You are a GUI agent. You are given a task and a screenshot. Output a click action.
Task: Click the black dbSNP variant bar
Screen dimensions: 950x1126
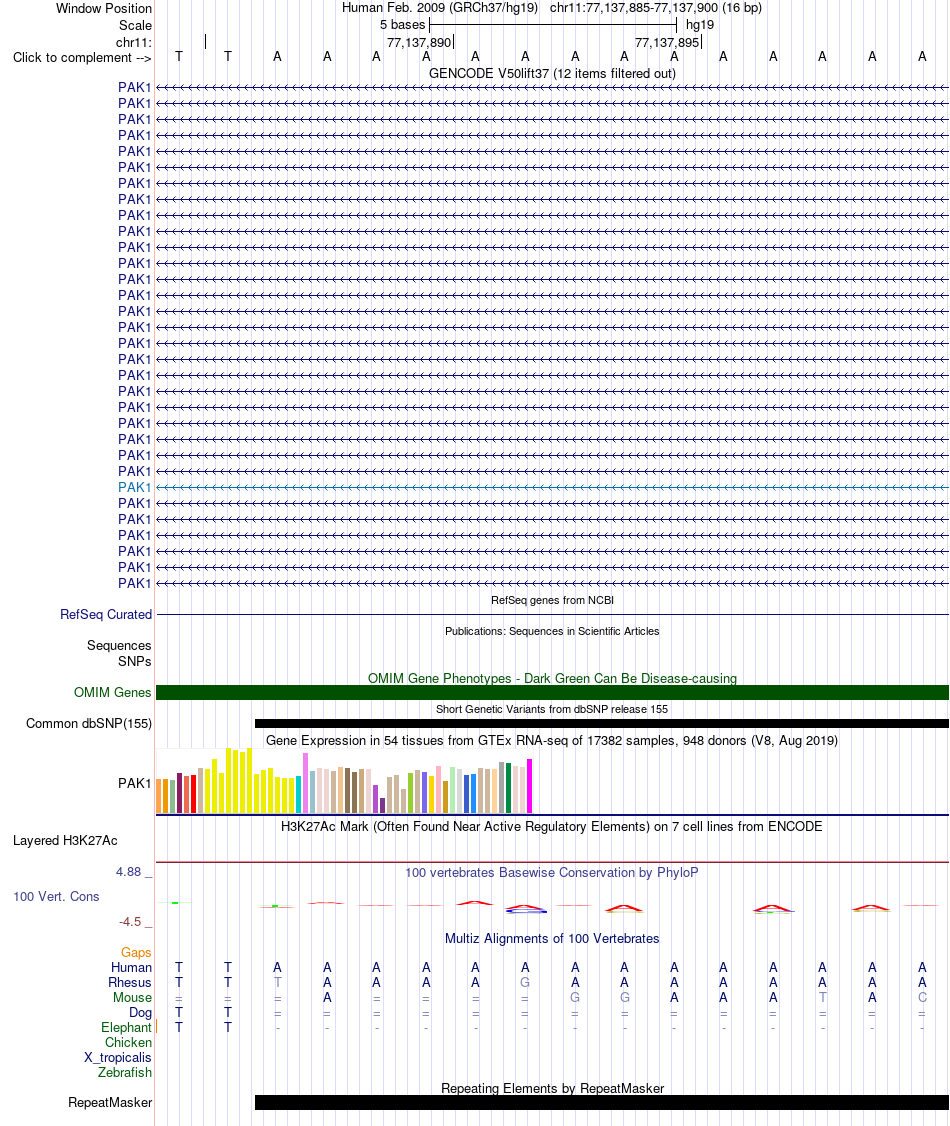coord(602,723)
